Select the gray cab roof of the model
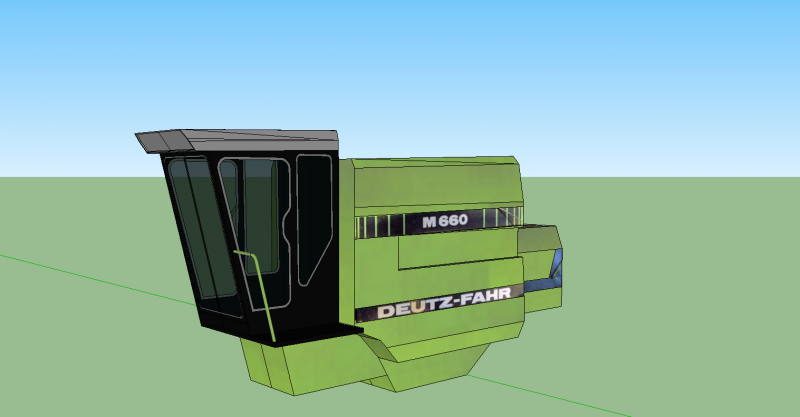 237,140
